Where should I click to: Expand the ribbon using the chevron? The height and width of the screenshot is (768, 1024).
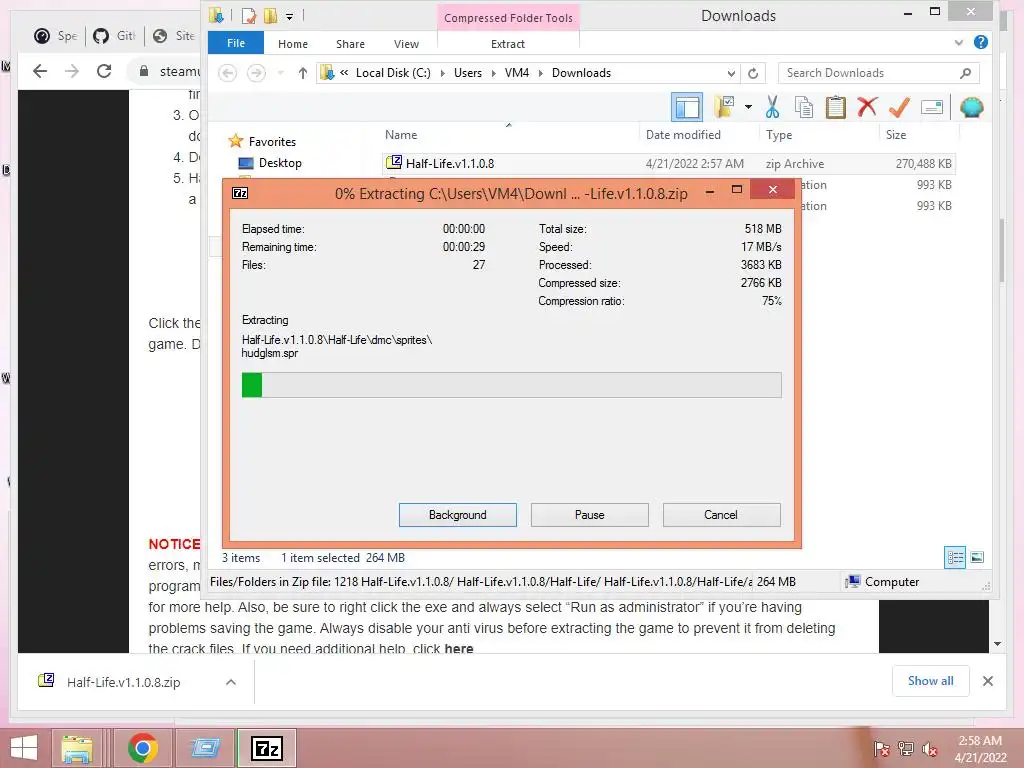(x=959, y=43)
